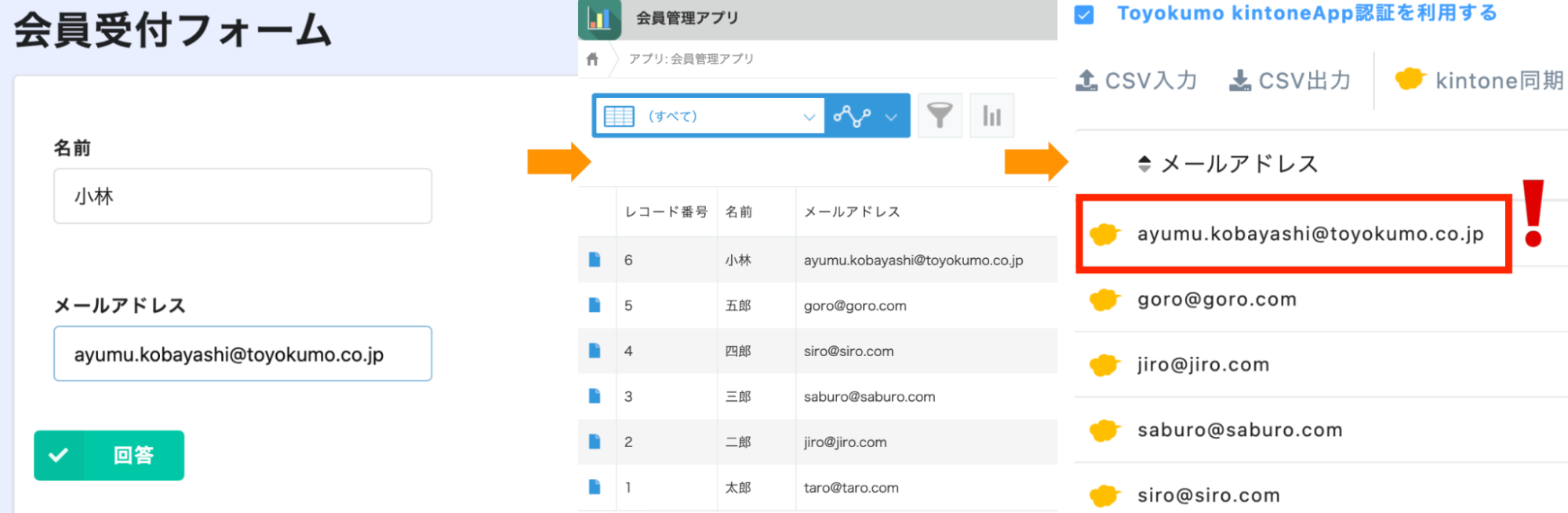Image resolution: width=1568 pixels, height=513 pixels.
Task: Go to the kintone home icon
Action: (592, 59)
